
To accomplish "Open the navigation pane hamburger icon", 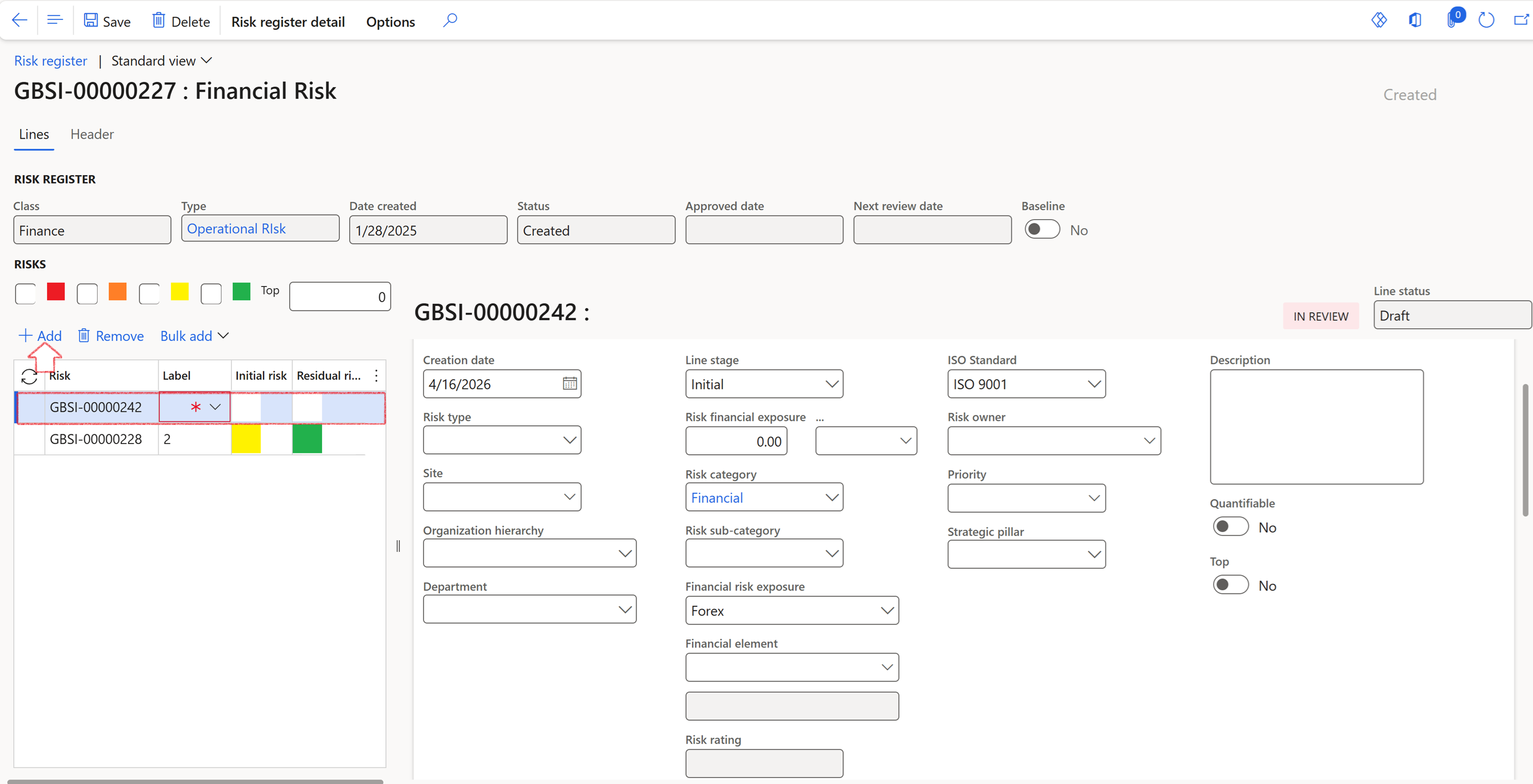I will [54, 21].
